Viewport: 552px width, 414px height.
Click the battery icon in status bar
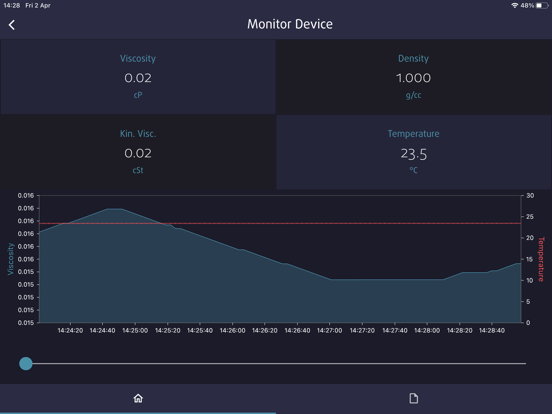click(x=542, y=5)
